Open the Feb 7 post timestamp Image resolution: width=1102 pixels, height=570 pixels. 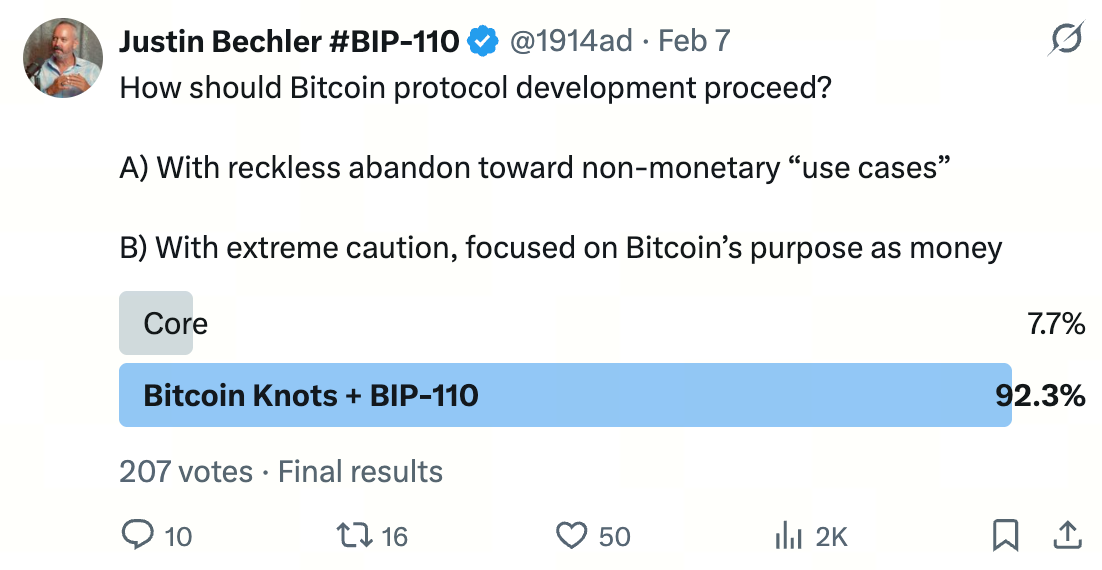coord(694,41)
